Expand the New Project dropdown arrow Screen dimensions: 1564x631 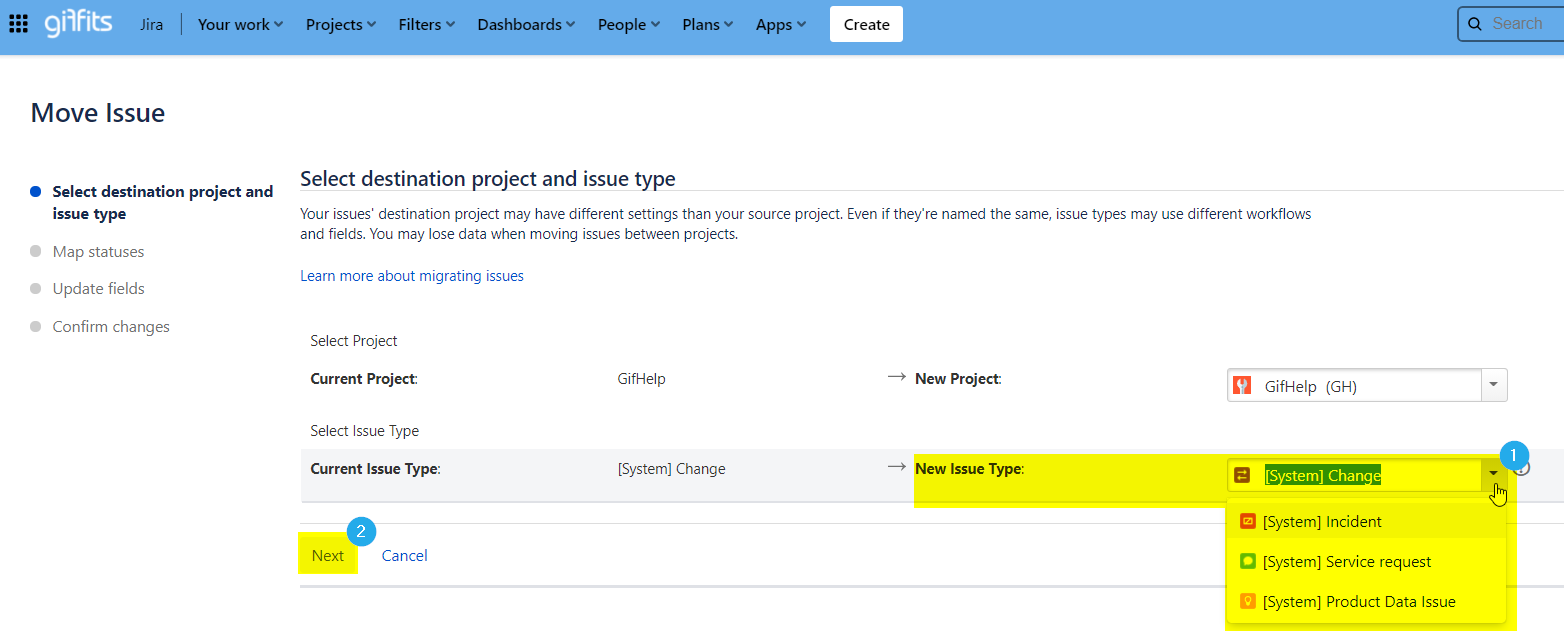click(1494, 386)
